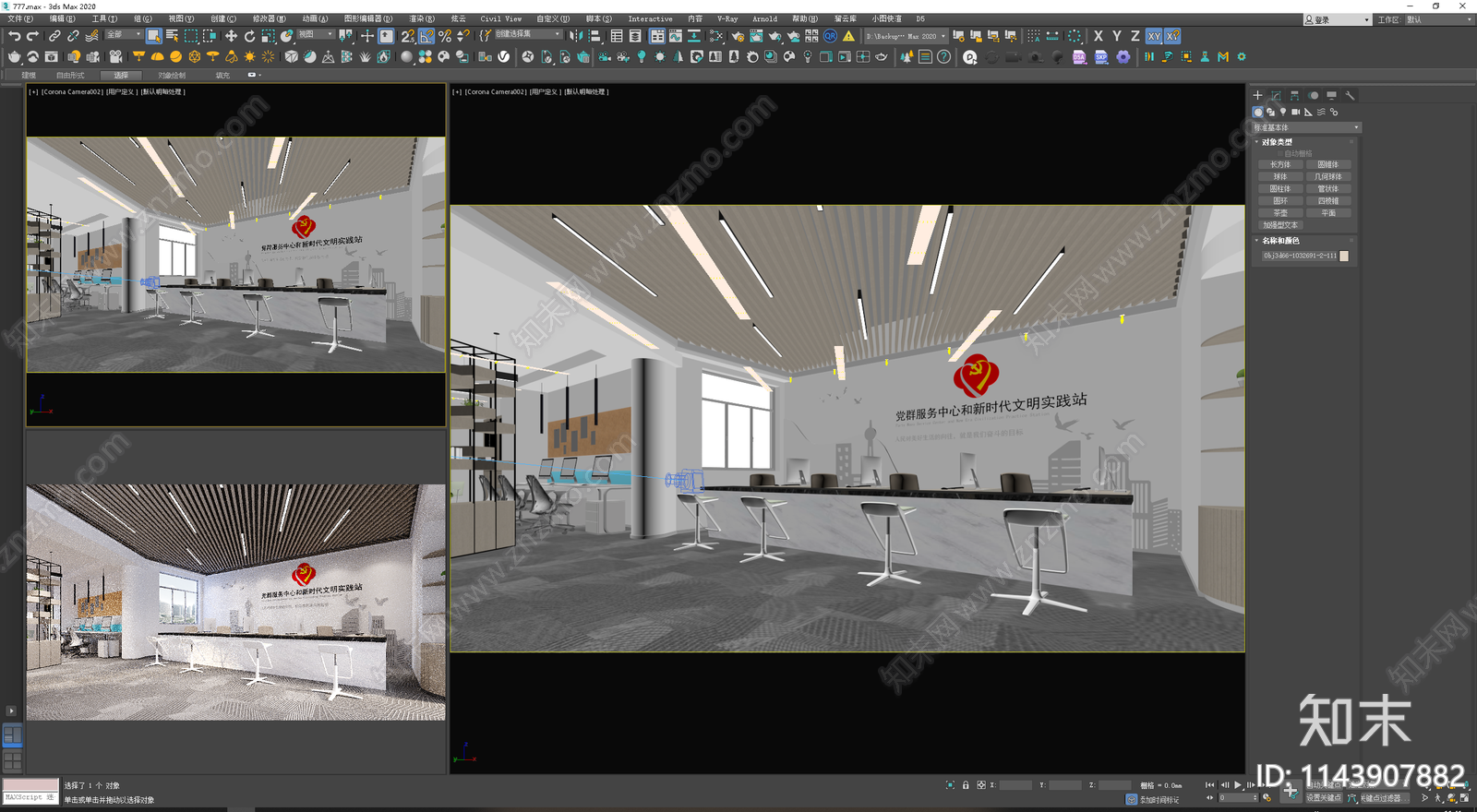Open the Select by Name list icon
The image size is (1477, 812).
172,36
